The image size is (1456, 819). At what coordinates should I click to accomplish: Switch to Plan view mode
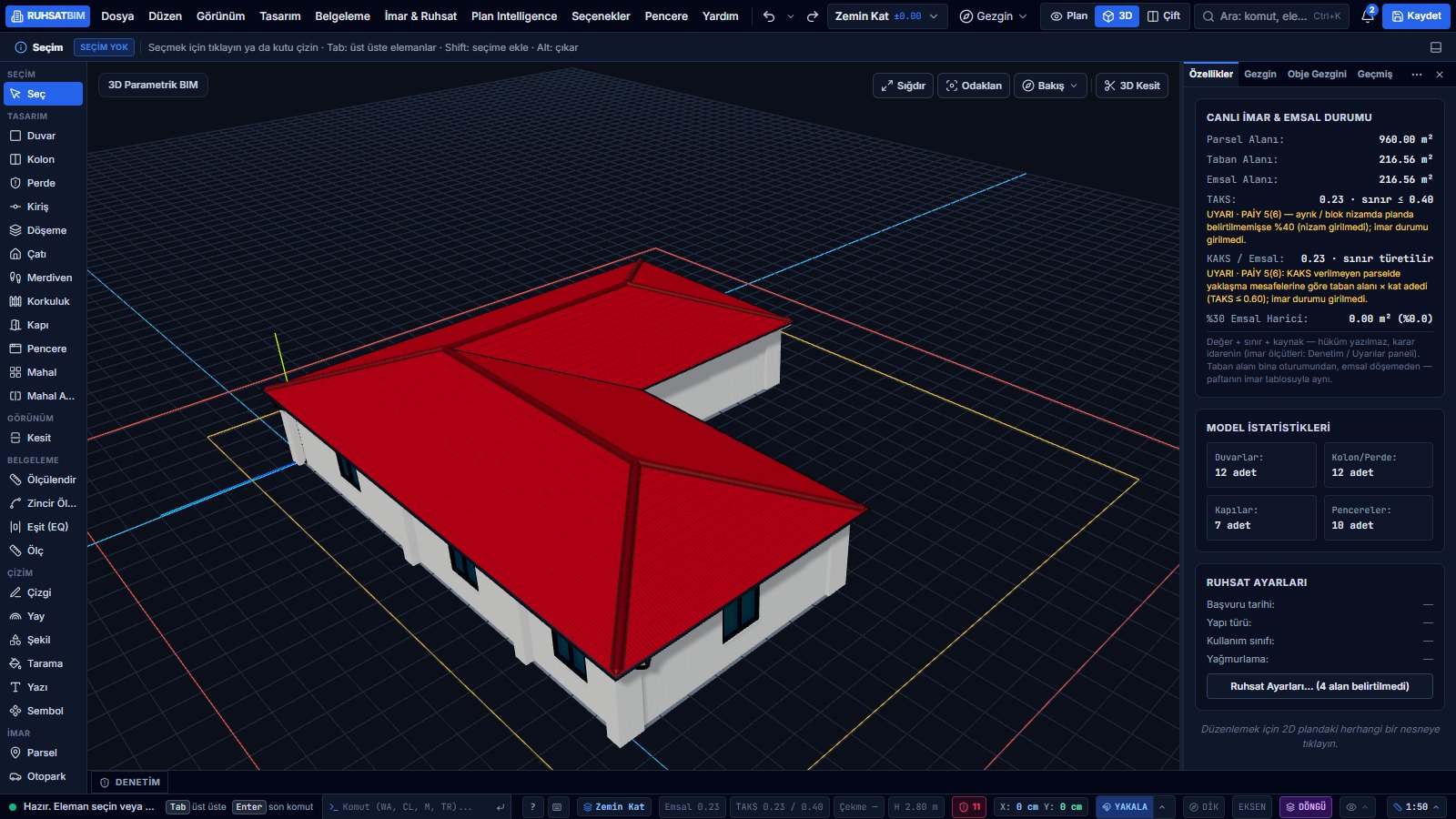click(1068, 16)
